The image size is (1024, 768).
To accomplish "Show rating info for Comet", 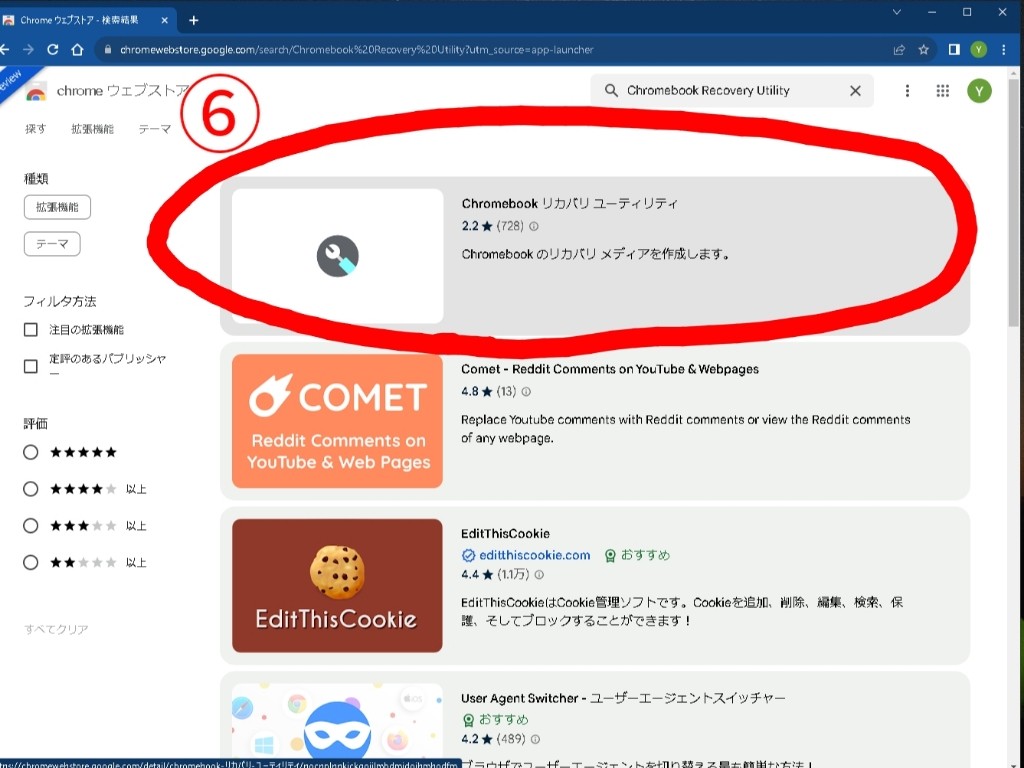I will coord(526,392).
